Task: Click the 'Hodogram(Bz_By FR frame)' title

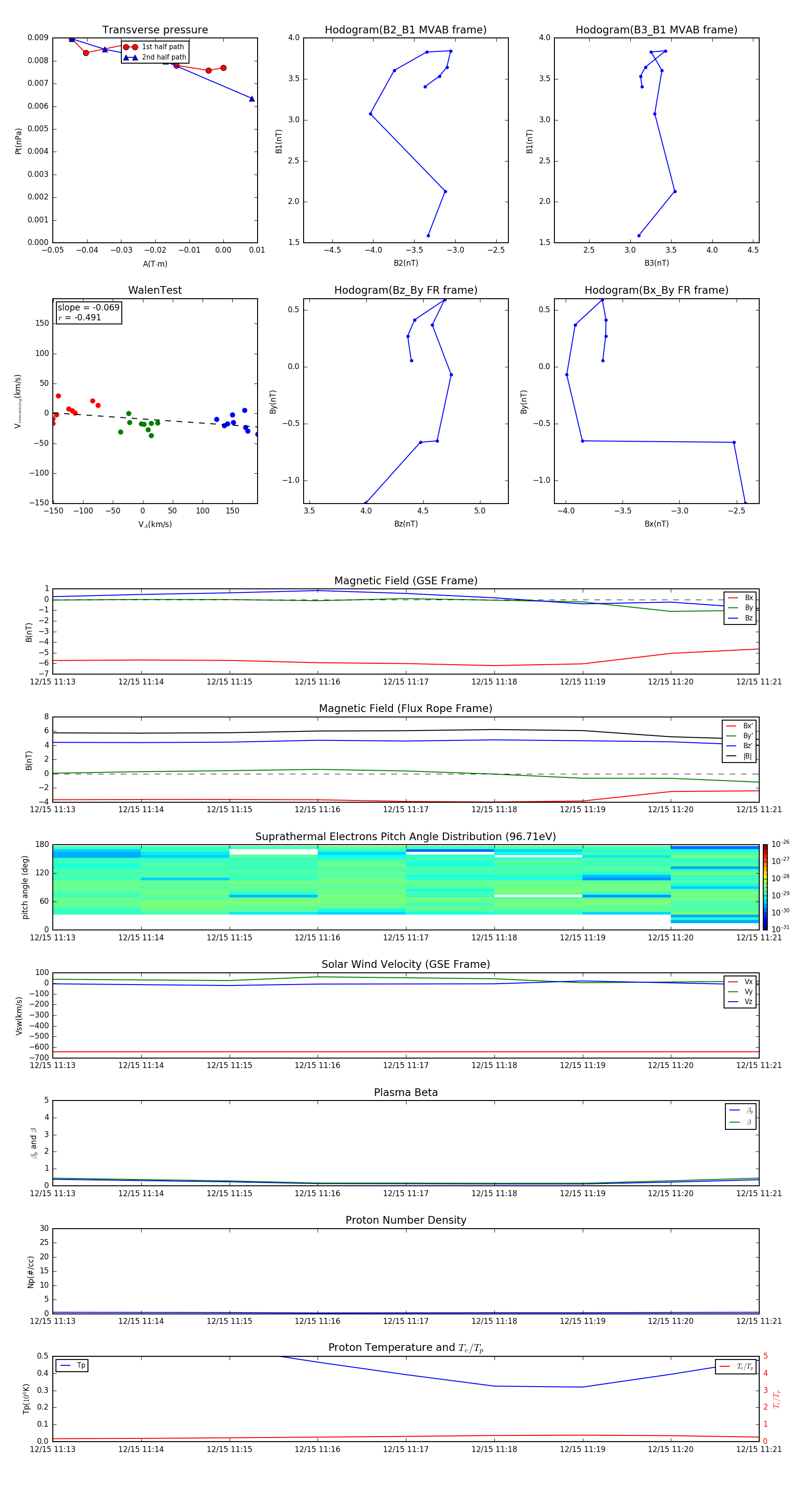Action: coord(406,290)
